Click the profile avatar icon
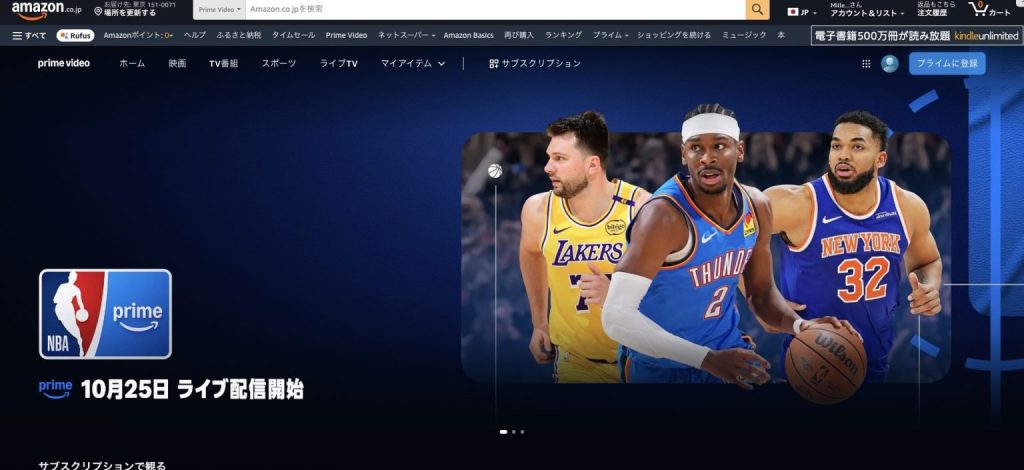The width and height of the screenshot is (1024, 470). [x=889, y=63]
